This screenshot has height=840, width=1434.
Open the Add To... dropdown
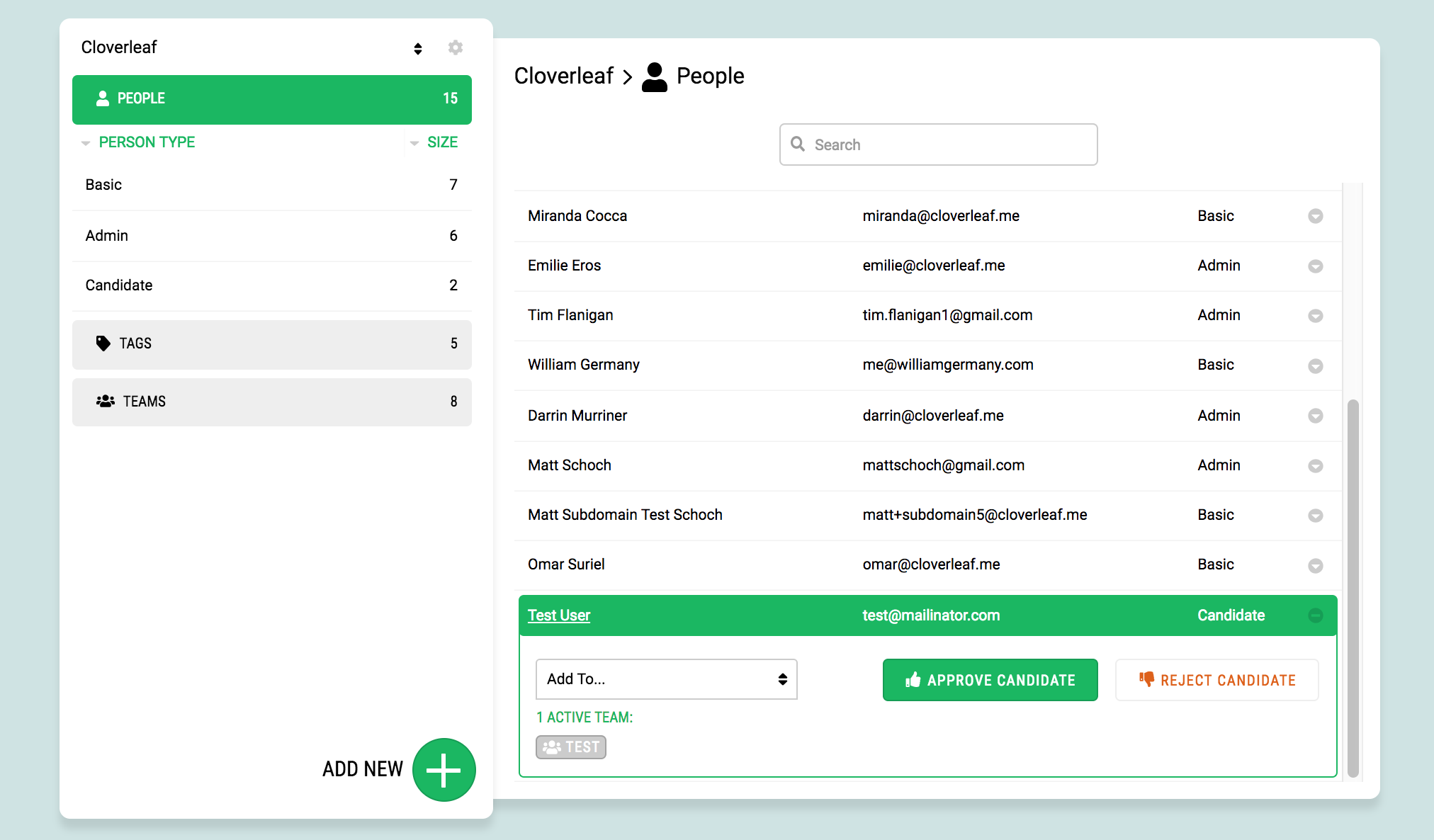click(667, 679)
